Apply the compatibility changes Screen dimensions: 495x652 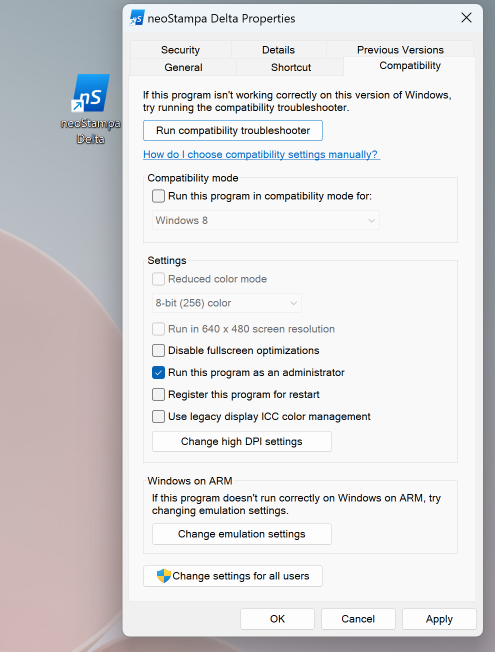point(439,619)
